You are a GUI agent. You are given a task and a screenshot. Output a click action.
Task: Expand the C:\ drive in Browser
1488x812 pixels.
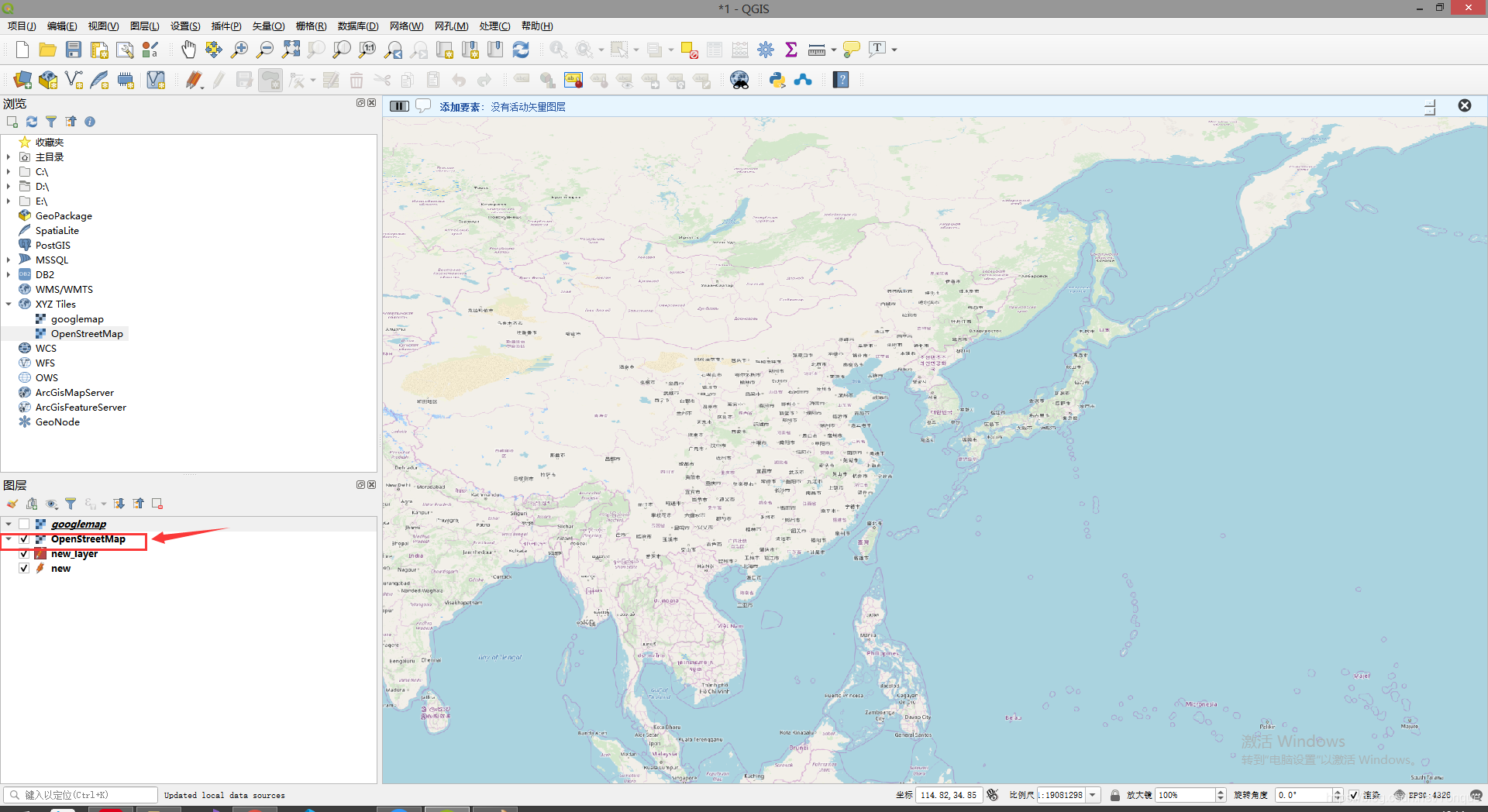point(9,172)
